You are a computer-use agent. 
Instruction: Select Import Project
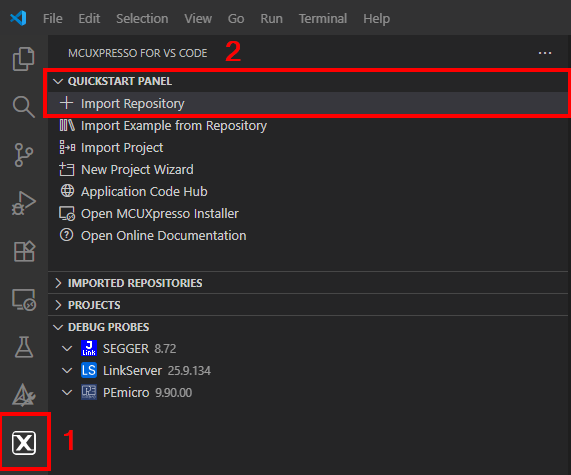(307, 148)
